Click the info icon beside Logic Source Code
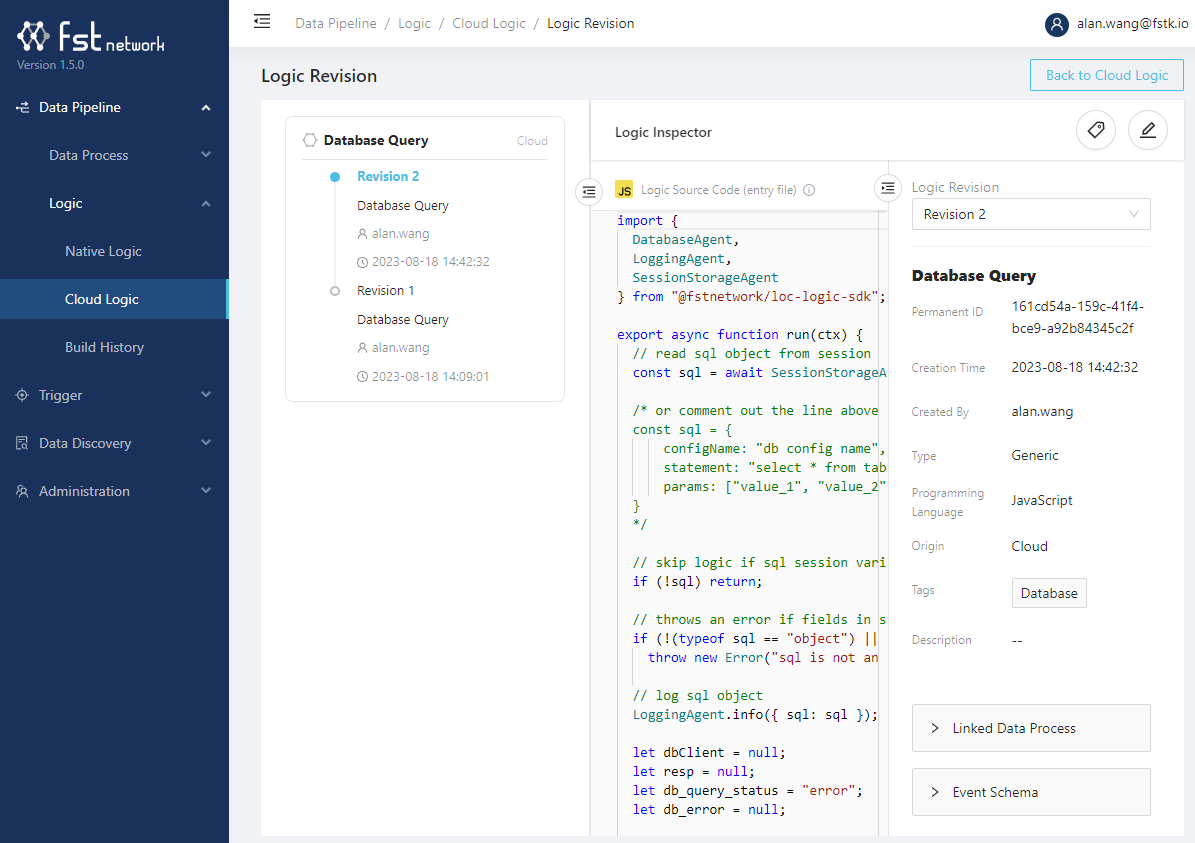Viewport: 1195px width, 843px height. (809, 190)
